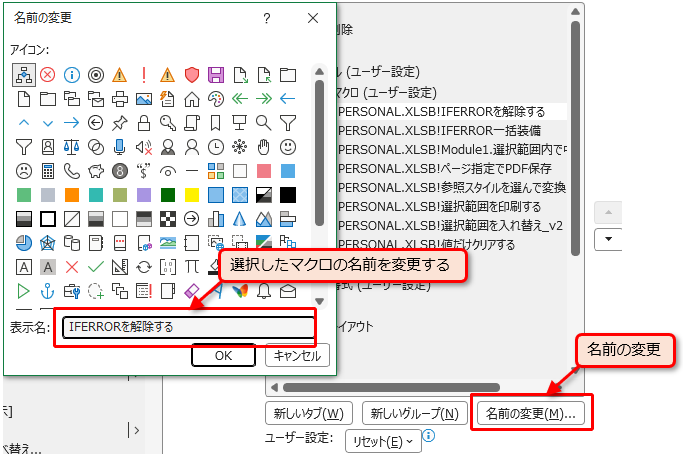Image resolution: width=683 pixels, height=454 pixels.
Task: Choose the green play triangle icon
Action: pyautogui.click(x=22, y=291)
